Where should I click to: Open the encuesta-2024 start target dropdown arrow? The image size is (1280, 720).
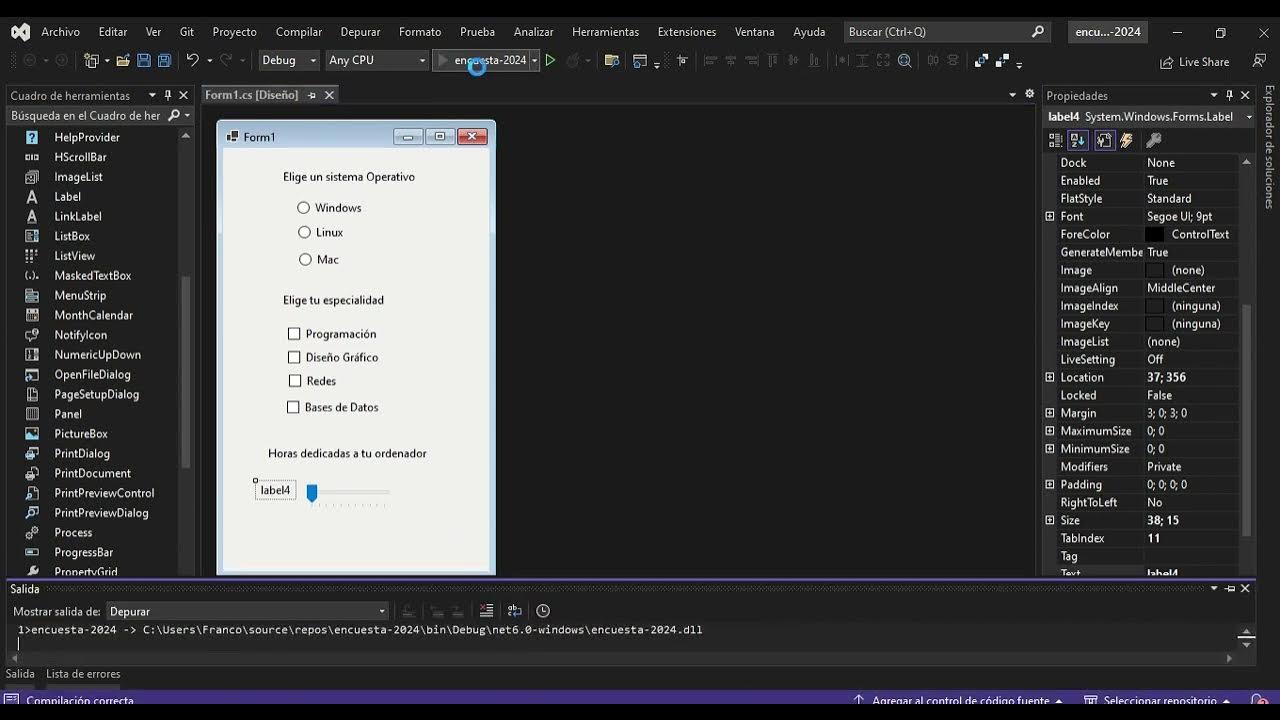pyautogui.click(x=535, y=61)
